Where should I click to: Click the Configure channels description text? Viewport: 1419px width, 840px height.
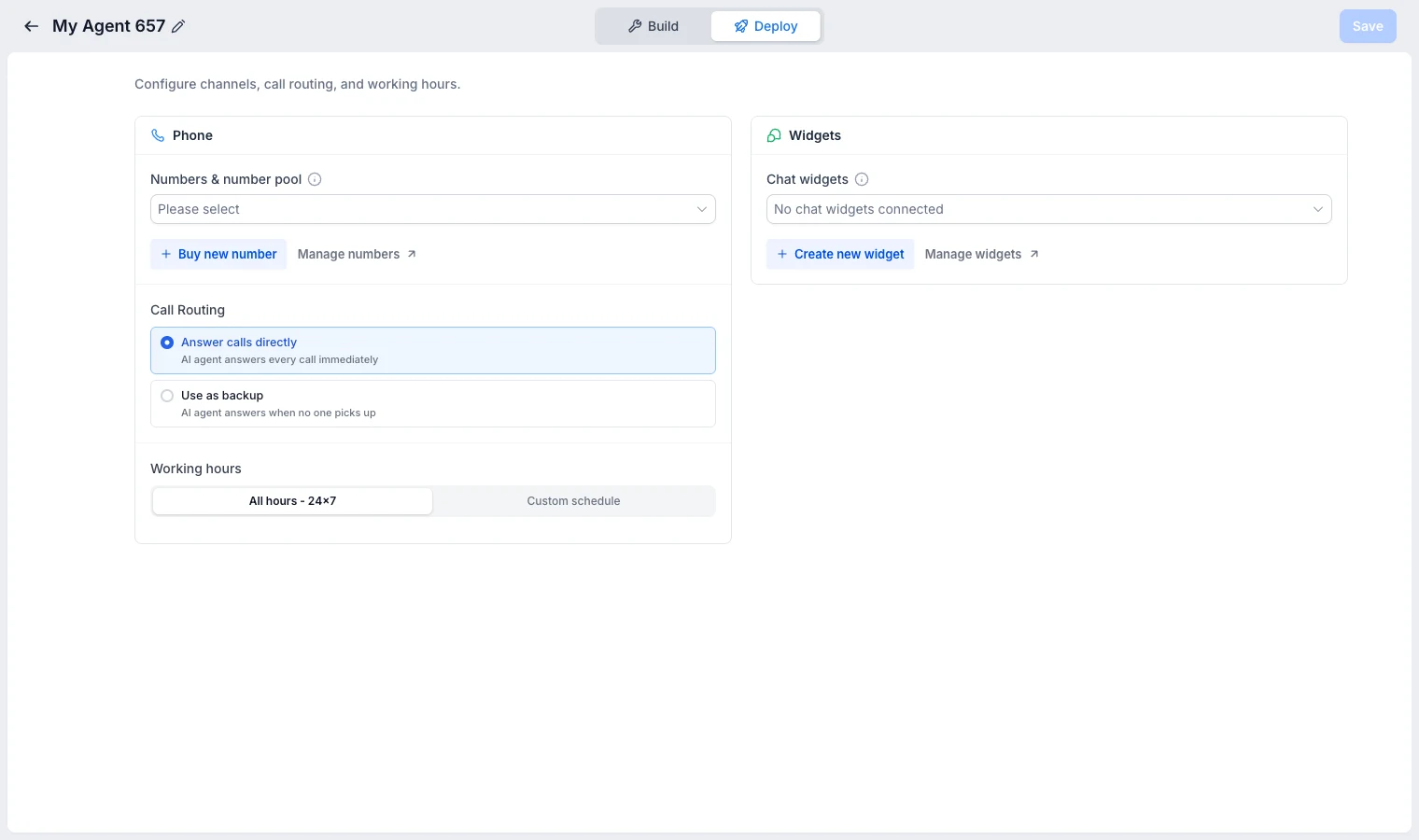(298, 84)
